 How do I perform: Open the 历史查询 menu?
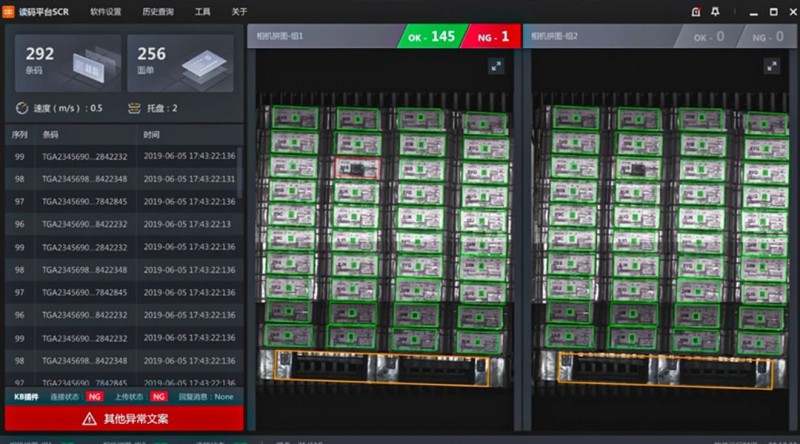(x=158, y=12)
